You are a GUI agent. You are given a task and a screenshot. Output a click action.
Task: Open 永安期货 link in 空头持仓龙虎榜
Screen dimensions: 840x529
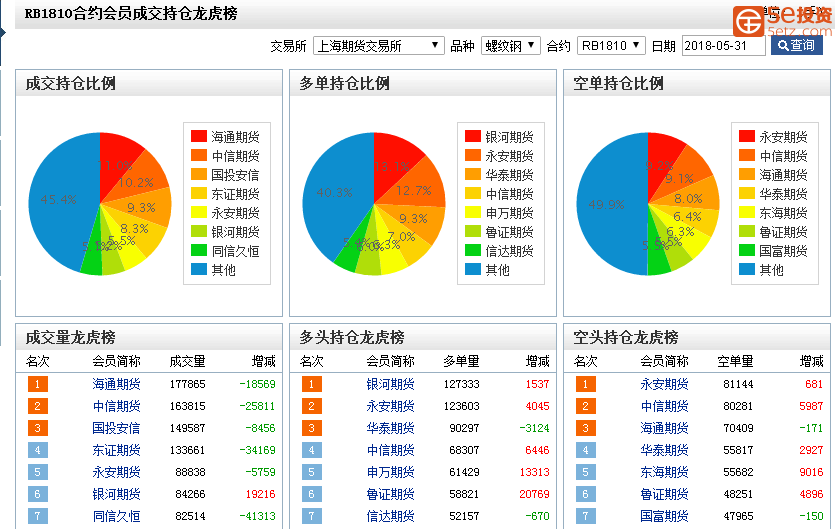pos(664,384)
